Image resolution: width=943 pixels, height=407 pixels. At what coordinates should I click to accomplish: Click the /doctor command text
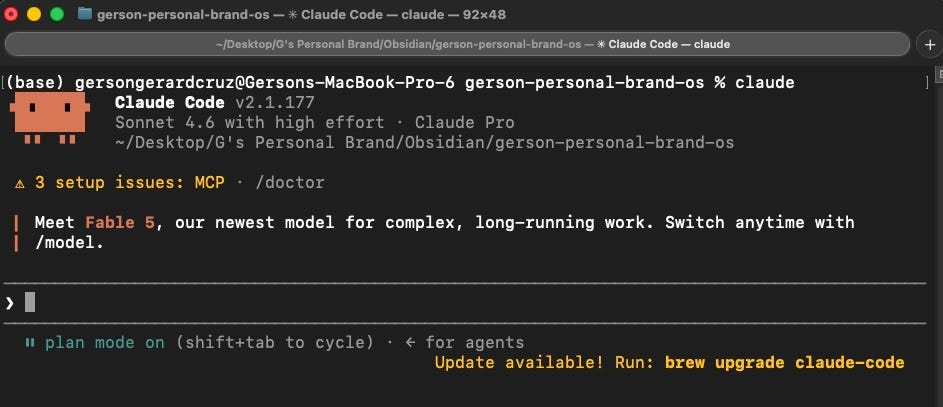pos(290,183)
